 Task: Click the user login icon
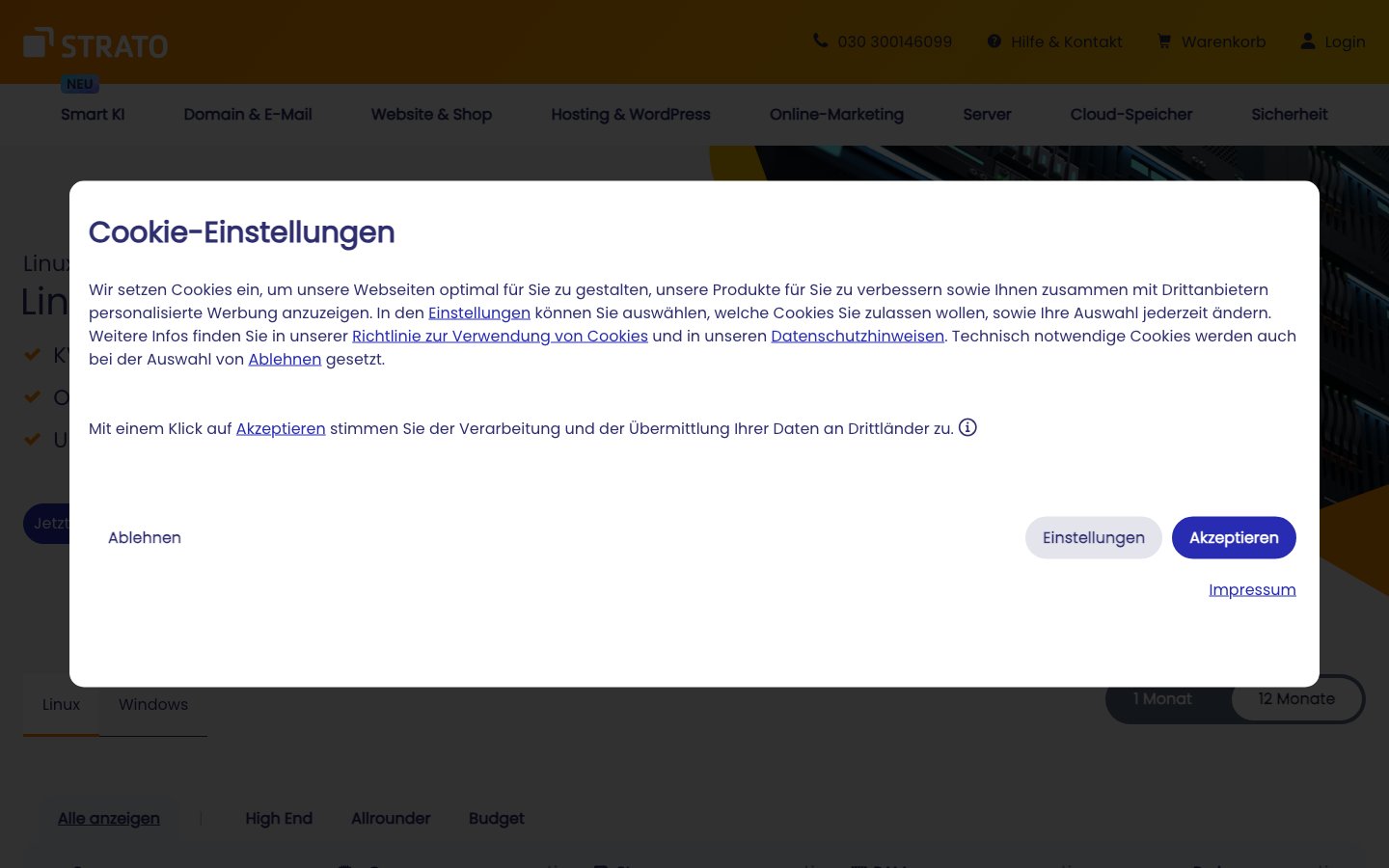click(x=1308, y=41)
